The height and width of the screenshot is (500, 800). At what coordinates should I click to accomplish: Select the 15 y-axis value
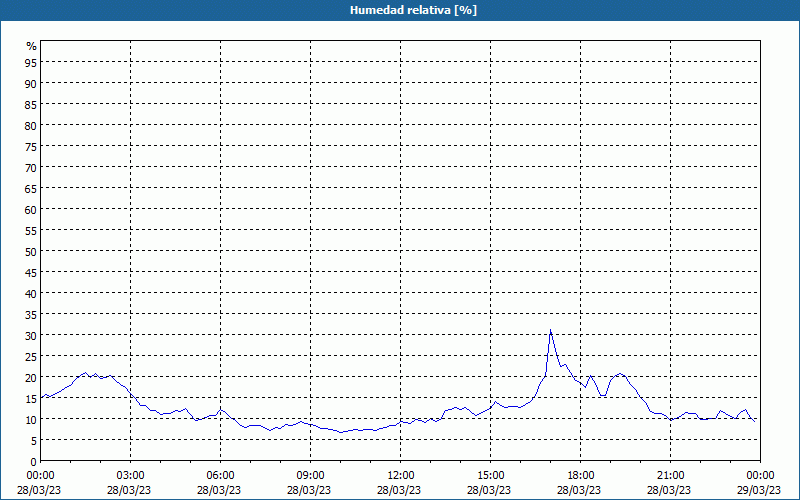31,399
